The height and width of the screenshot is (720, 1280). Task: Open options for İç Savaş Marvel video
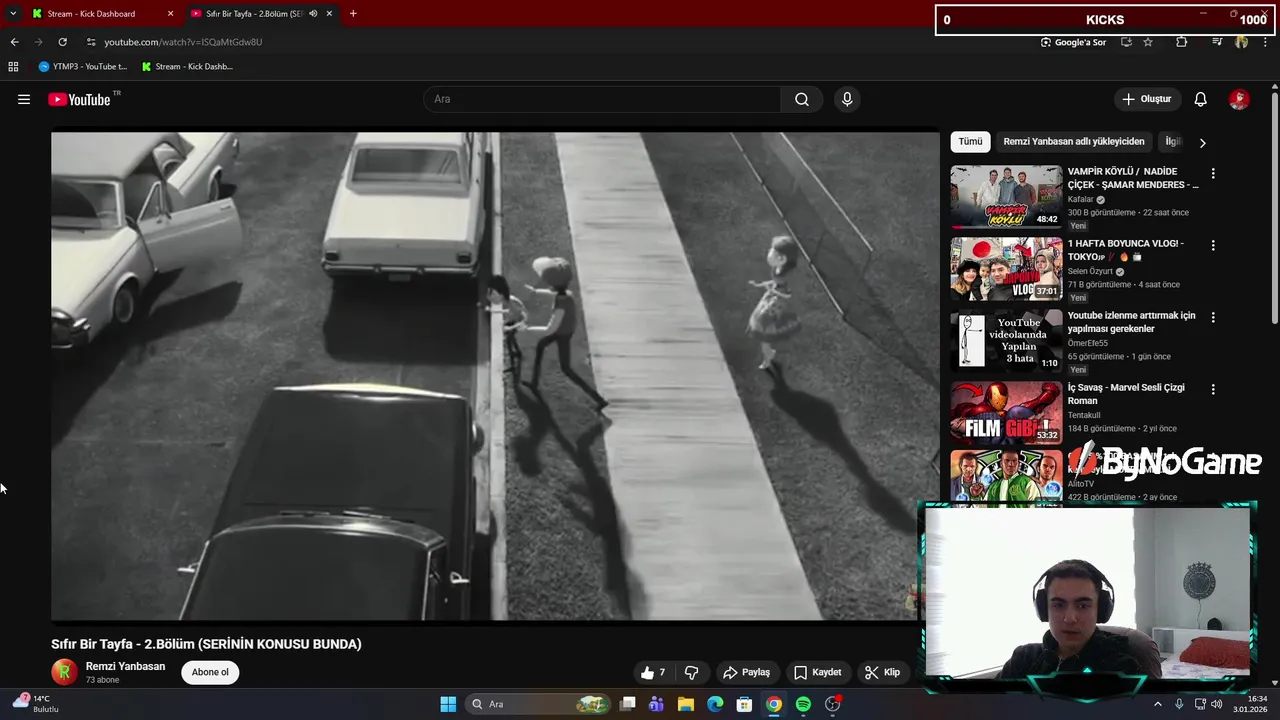pyautogui.click(x=1213, y=389)
